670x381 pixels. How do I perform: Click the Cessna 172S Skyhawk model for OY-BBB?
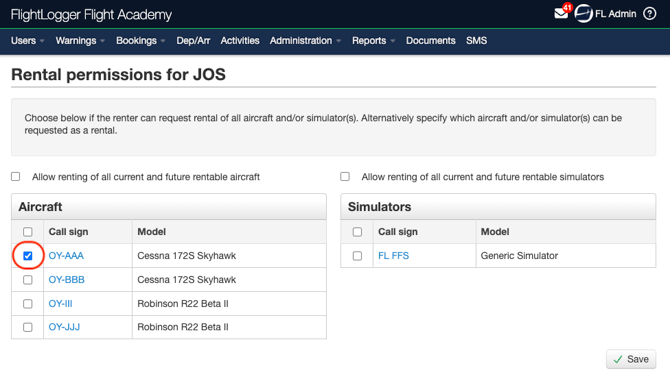pos(187,279)
